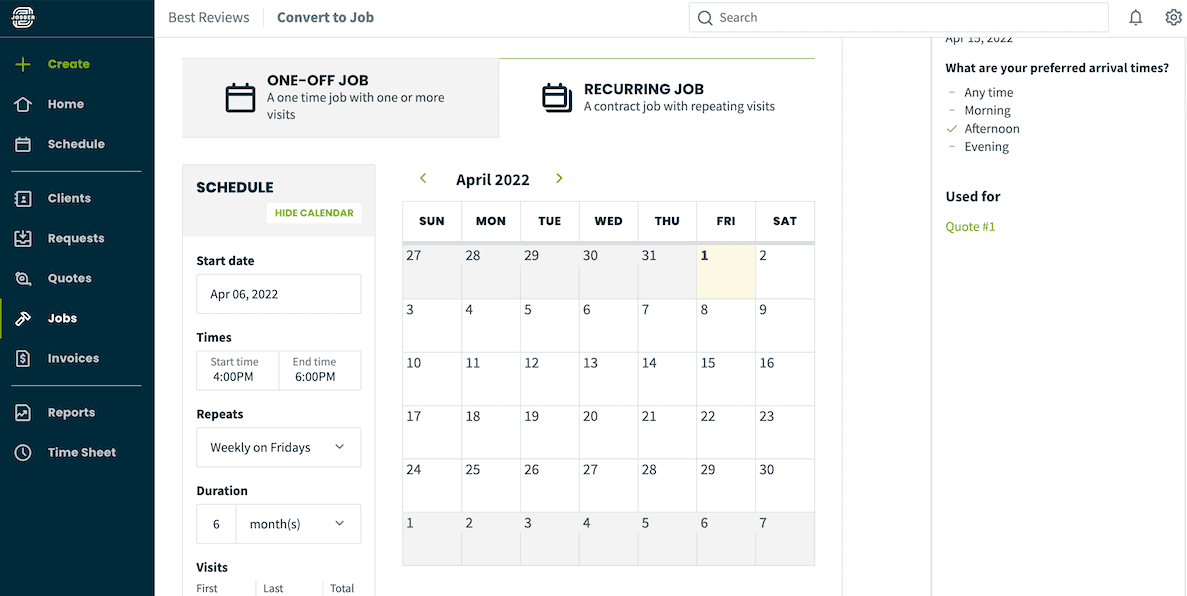Click the Hide Calendar button
The image size is (1187, 596).
[x=314, y=213]
